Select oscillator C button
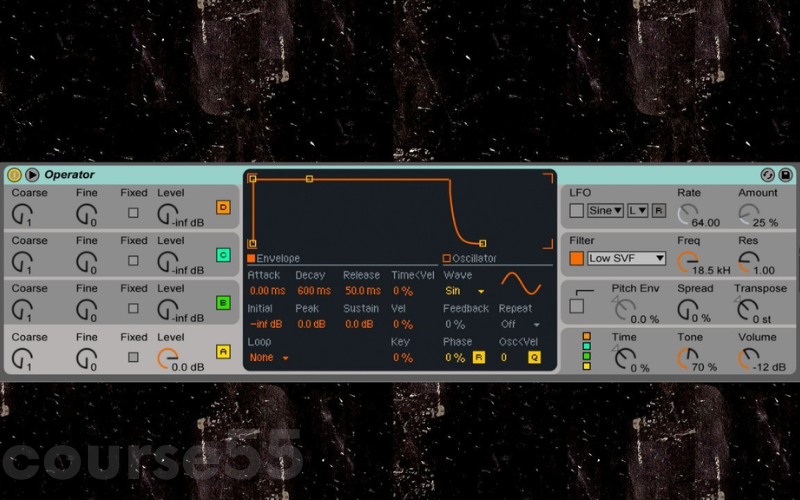 click(x=223, y=255)
